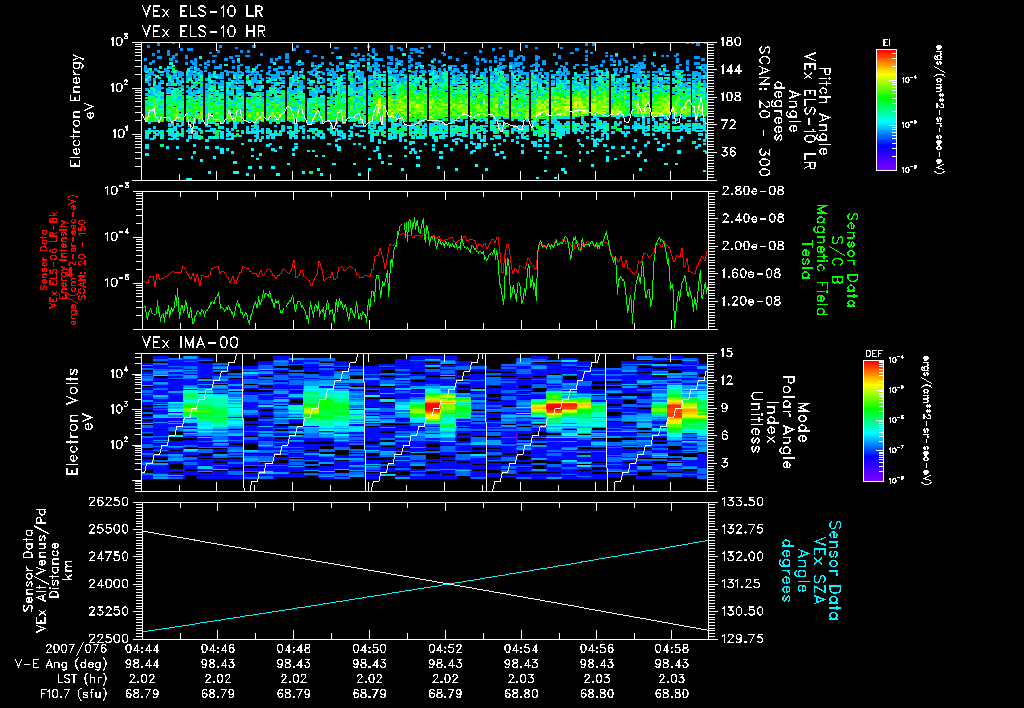The height and width of the screenshot is (708, 1024).
Task: Click the '133.50' SZA axis tick
Action: (x=742, y=502)
